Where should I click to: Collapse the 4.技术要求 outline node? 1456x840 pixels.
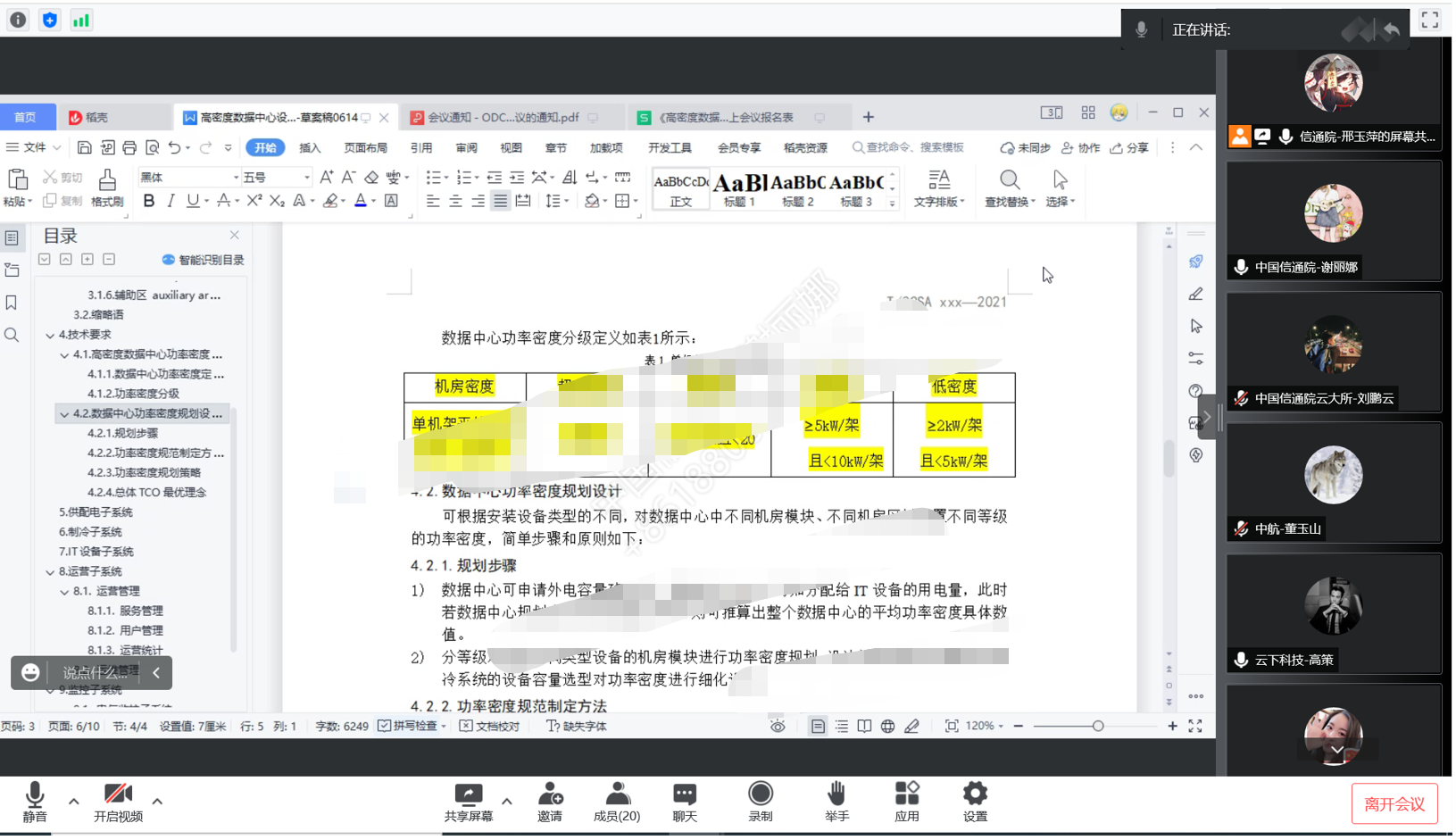50,336
